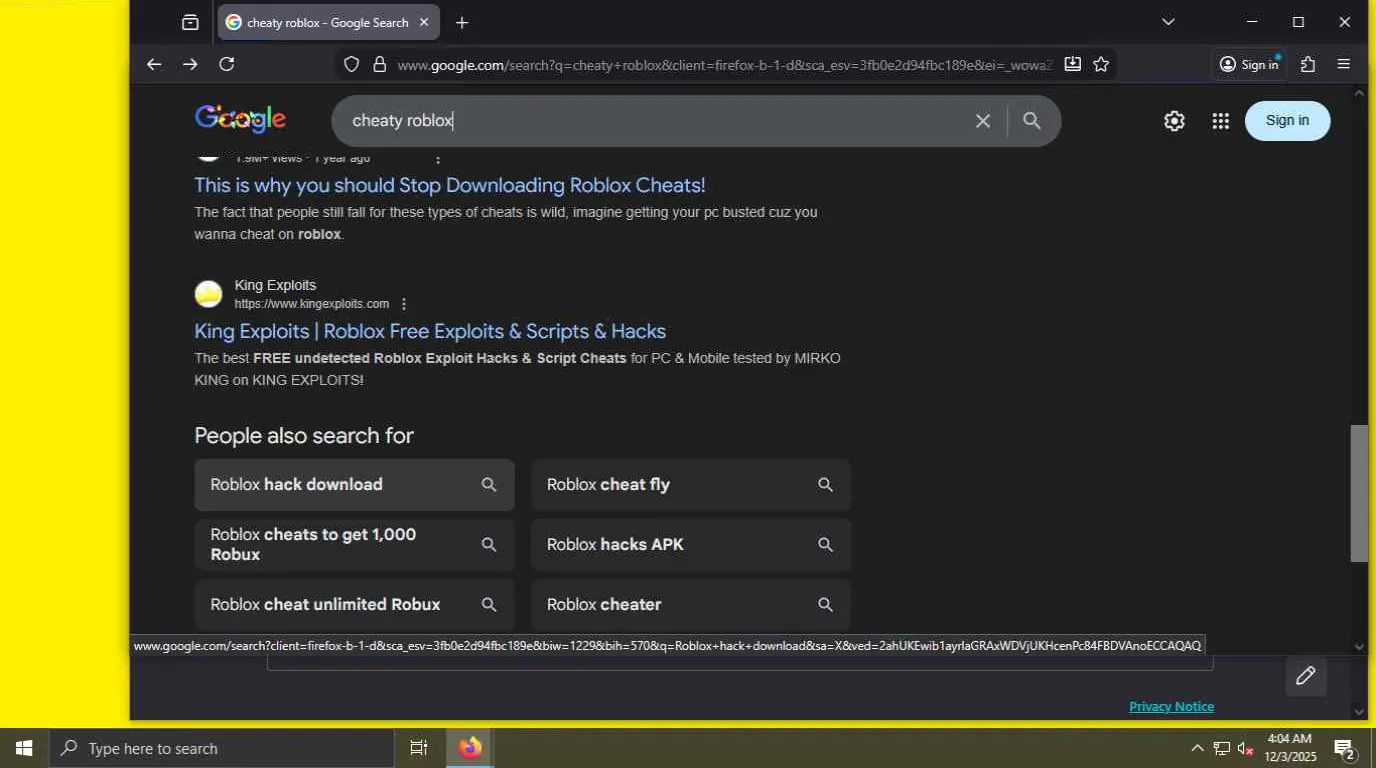Viewport: 1376px width, 768px height.
Task: Close the cheaty roblox tab
Action: (424, 22)
